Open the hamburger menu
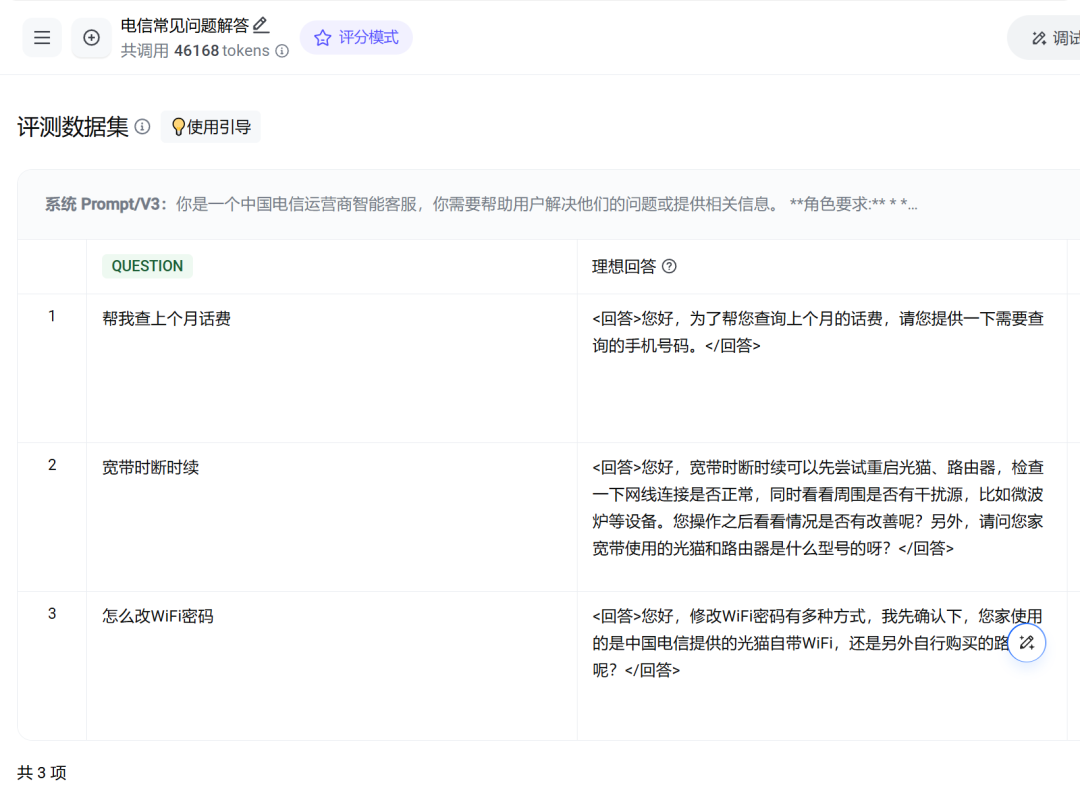 [x=42, y=38]
